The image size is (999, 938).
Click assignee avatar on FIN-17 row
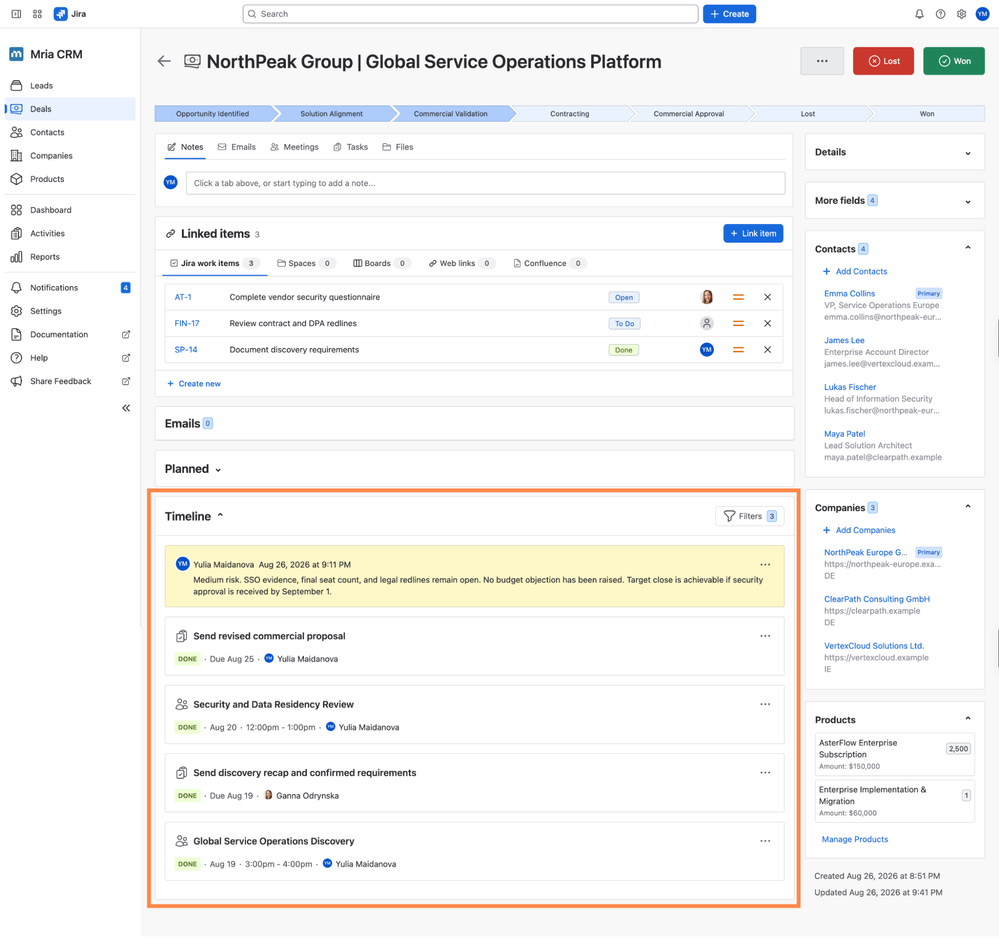(707, 324)
